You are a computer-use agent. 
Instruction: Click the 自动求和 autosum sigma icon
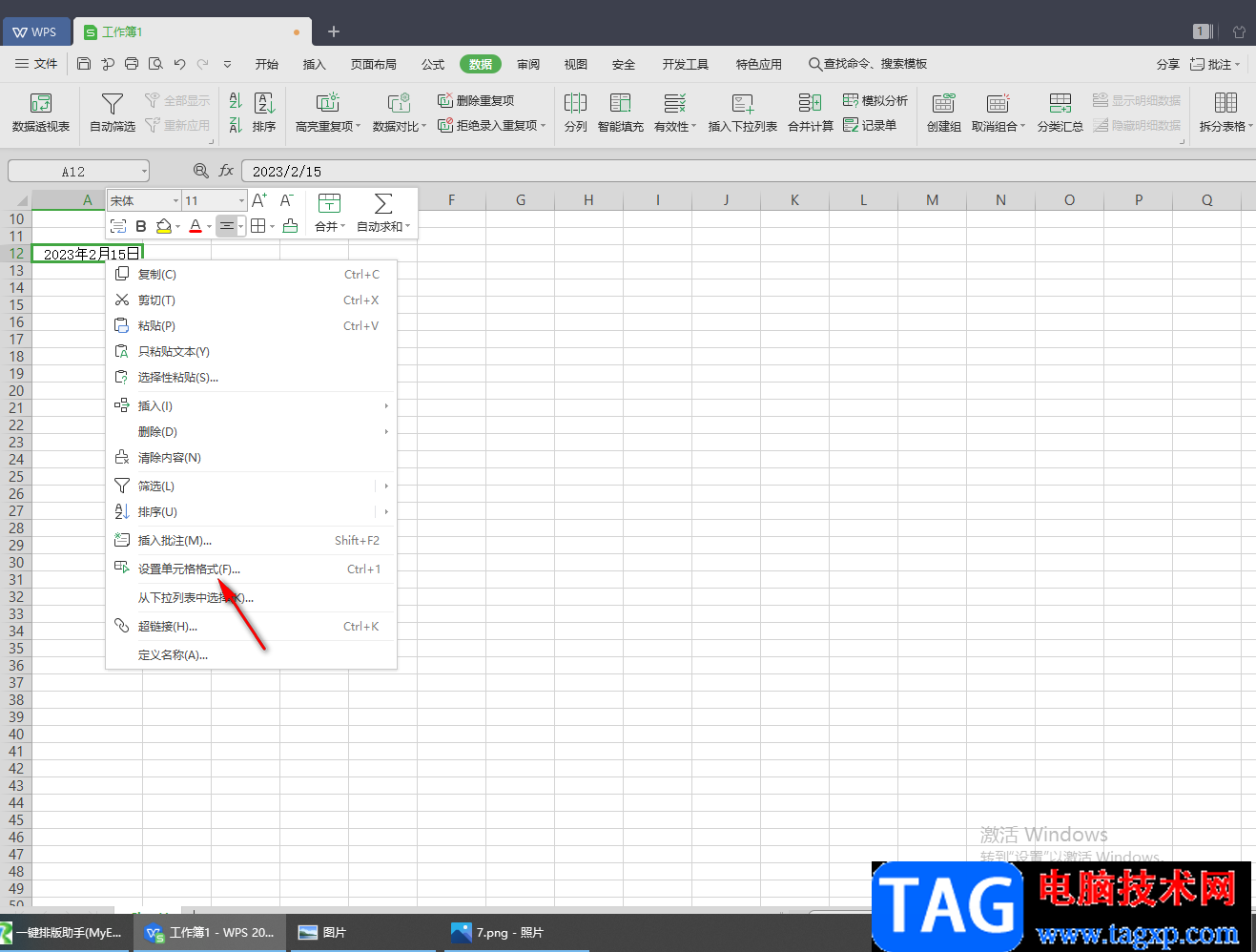(383, 203)
